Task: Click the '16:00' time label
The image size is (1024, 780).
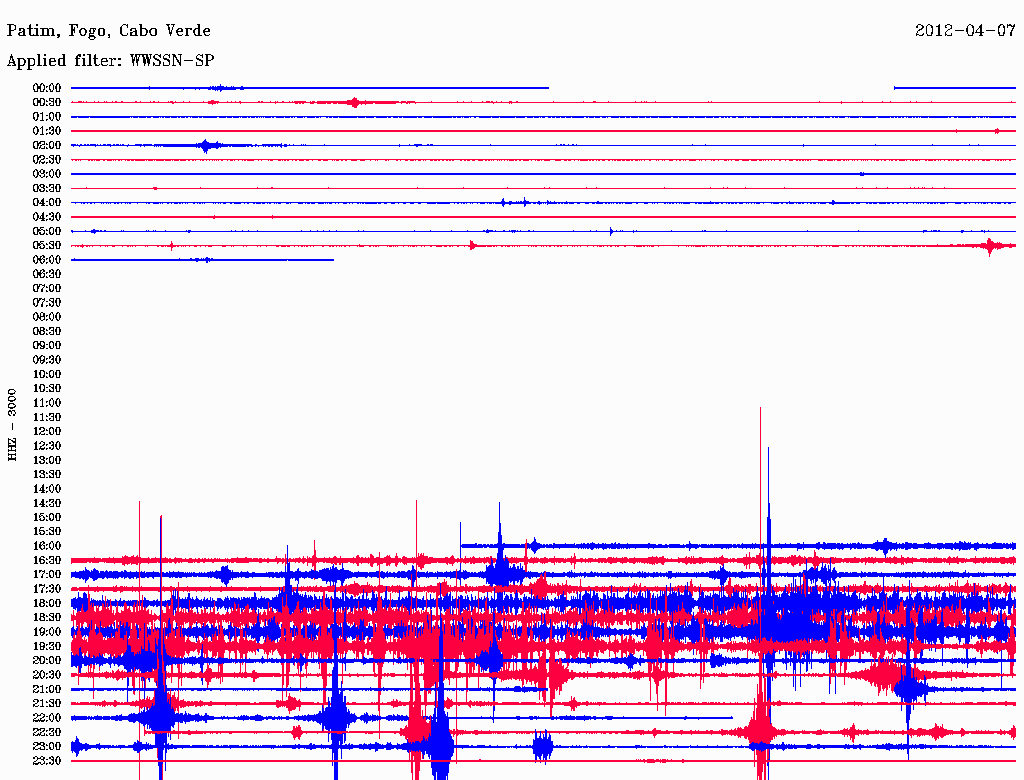Action: 47,546
